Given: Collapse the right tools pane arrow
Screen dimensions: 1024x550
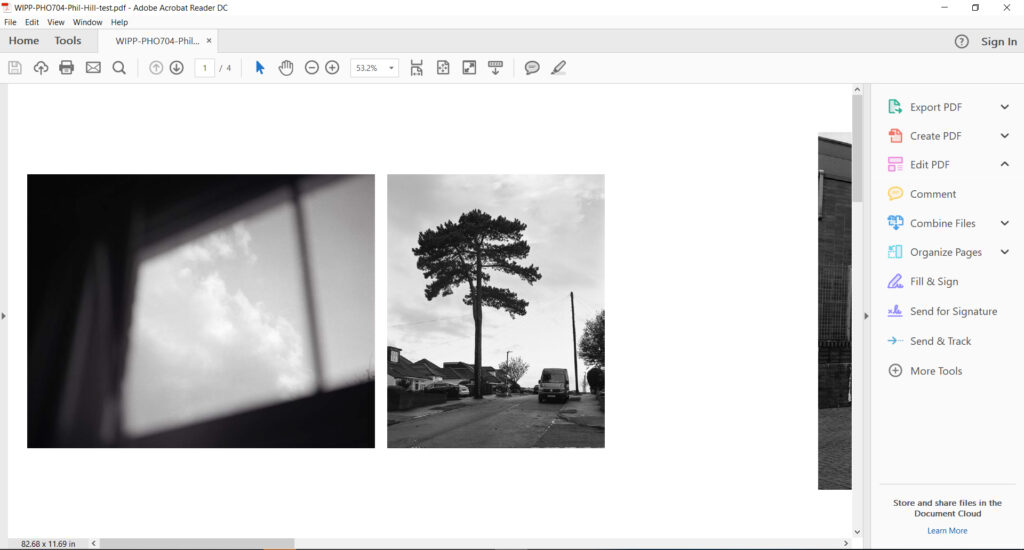Looking at the screenshot, I should coord(866,316).
